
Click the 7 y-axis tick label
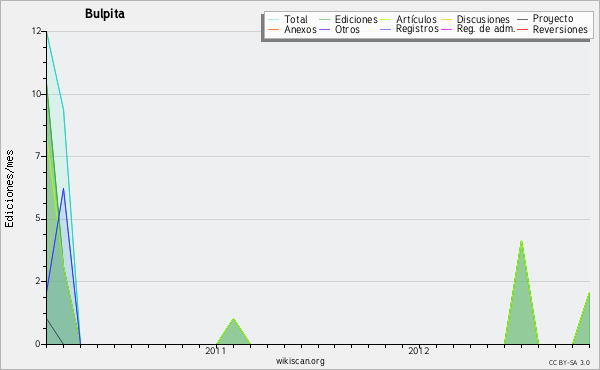(38, 156)
